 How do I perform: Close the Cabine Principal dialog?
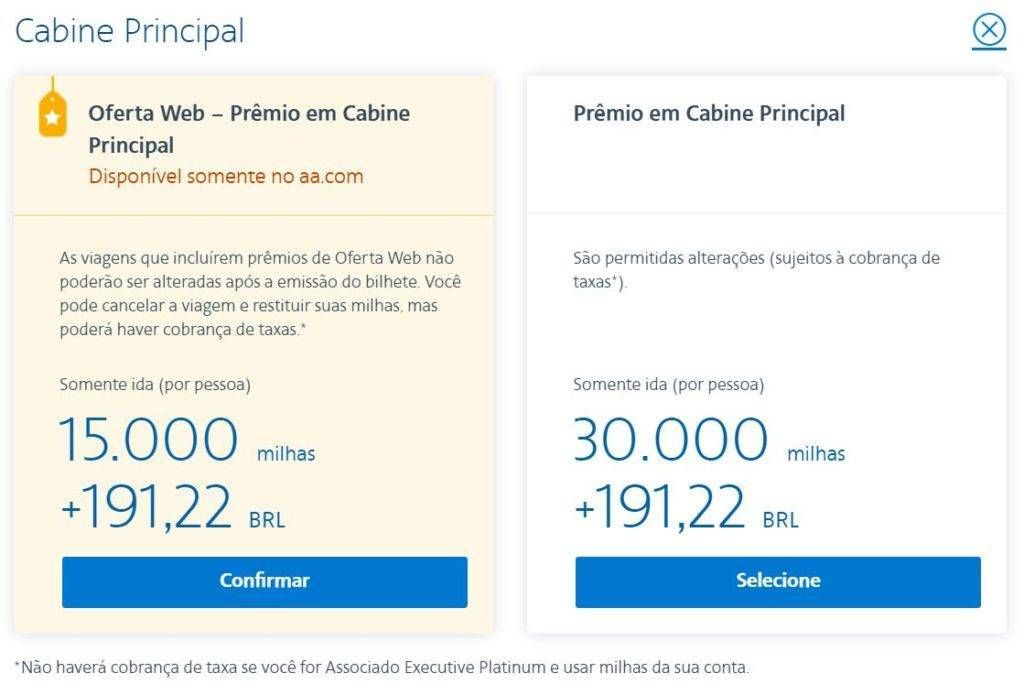pos(989,30)
